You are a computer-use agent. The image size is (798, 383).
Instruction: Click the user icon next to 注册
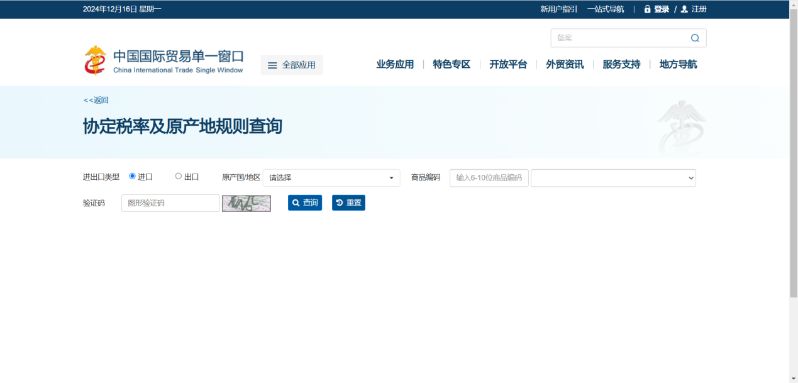pyautogui.click(x=684, y=9)
